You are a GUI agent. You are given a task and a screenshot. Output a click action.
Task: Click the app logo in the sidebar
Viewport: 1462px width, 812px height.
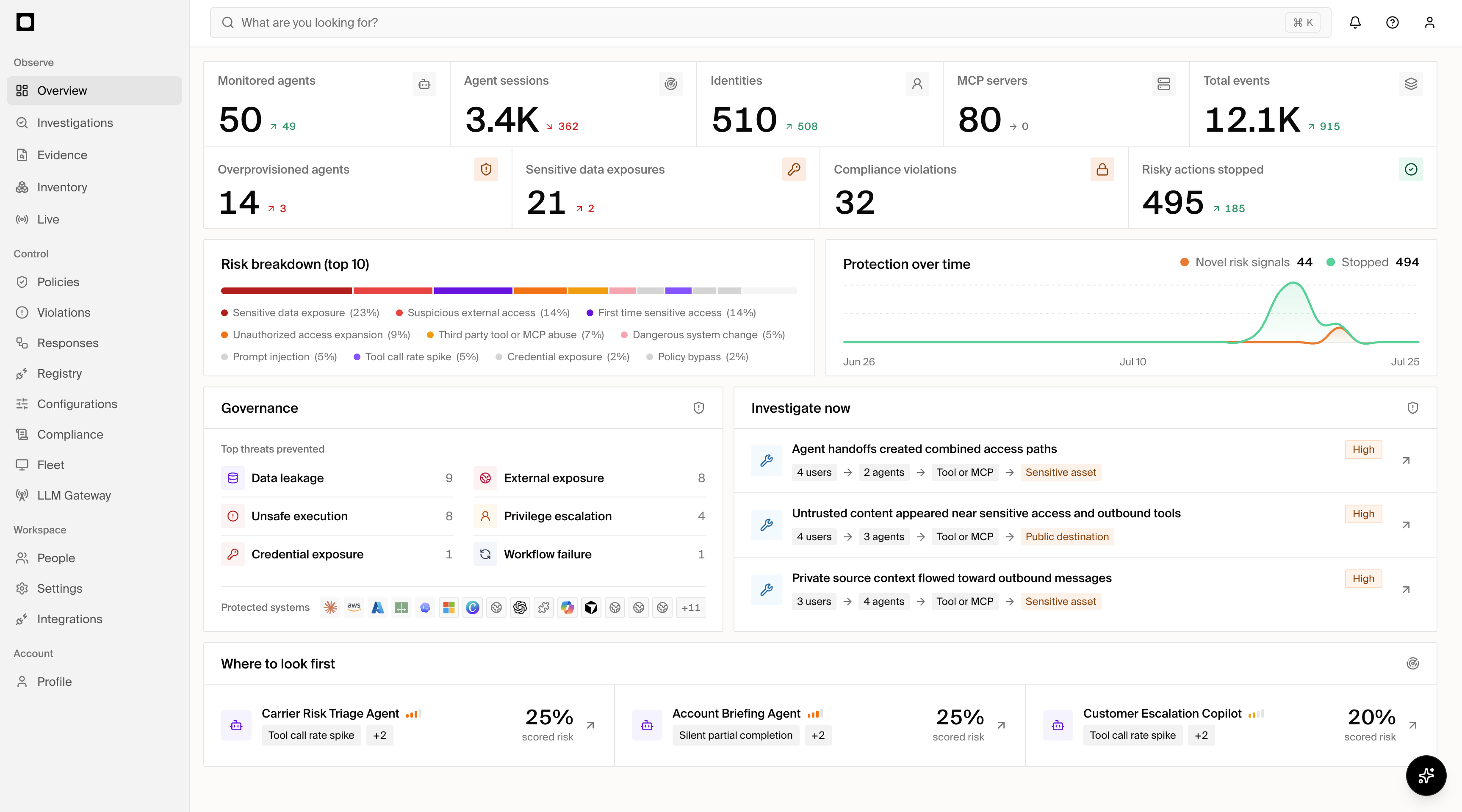tap(25, 22)
